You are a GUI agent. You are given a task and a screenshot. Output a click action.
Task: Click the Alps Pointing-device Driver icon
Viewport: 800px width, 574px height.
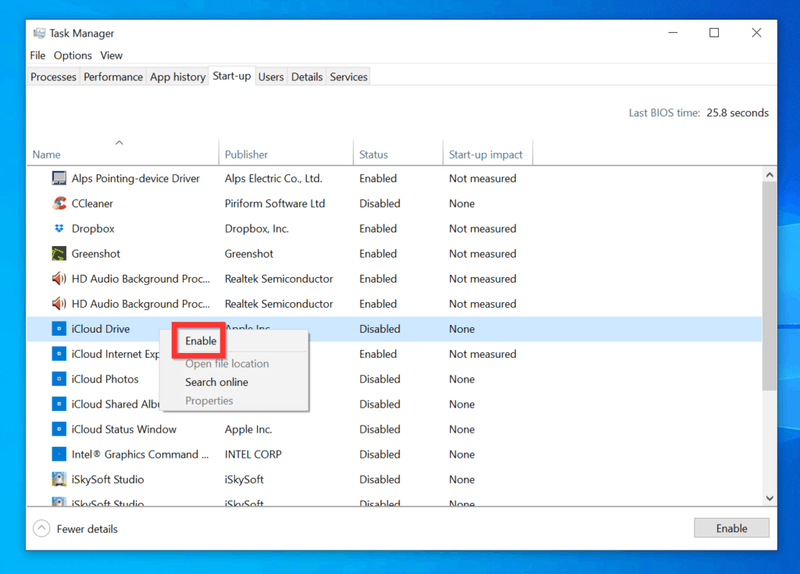pos(59,178)
